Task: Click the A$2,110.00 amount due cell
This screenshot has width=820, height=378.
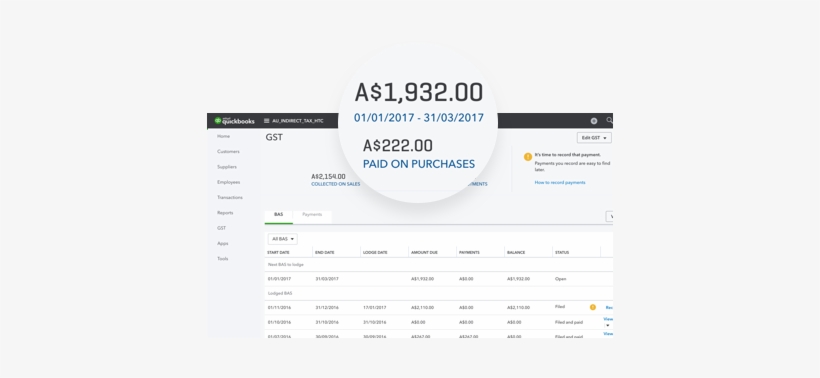Action: [423, 307]
